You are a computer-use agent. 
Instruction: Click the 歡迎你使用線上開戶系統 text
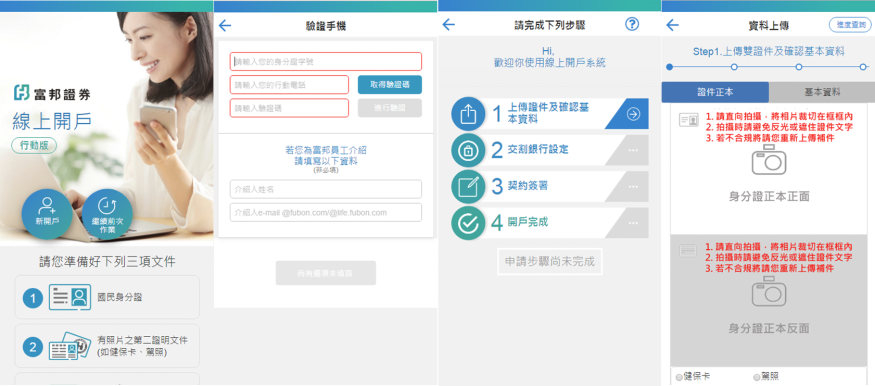[550, 63]
